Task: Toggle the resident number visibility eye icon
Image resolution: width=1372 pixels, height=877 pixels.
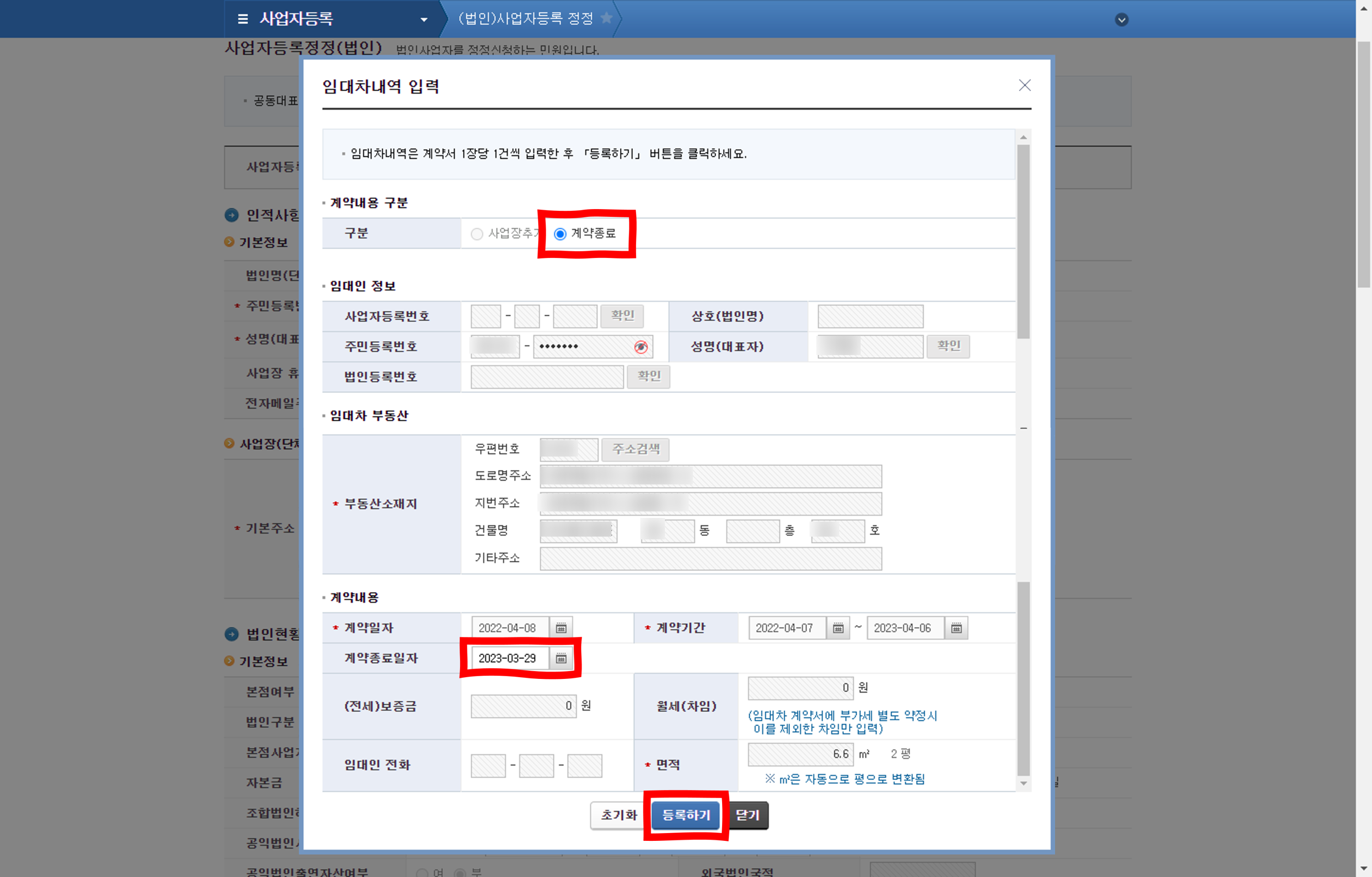Action: [641, 347]
